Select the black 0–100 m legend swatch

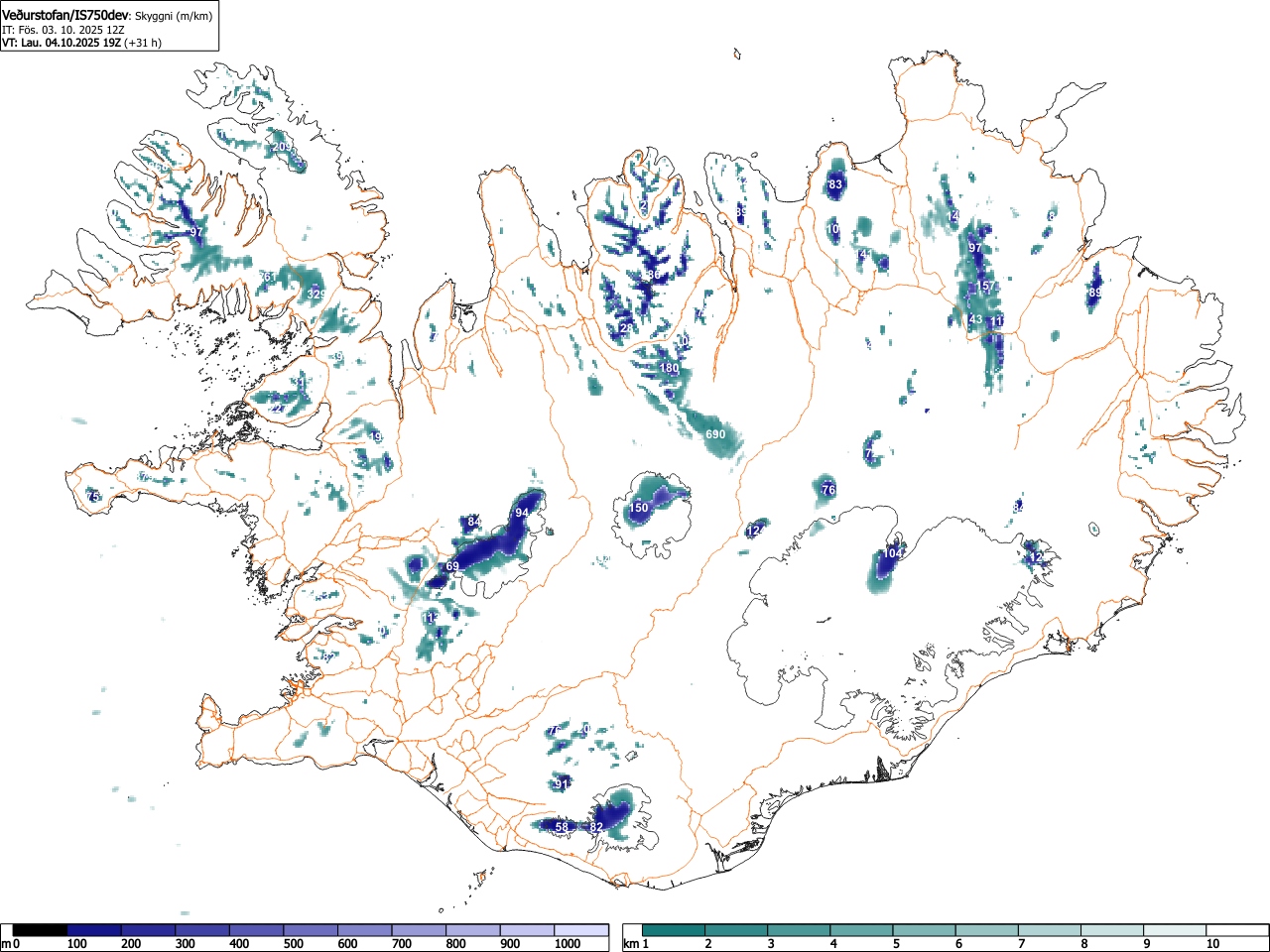[40, 930]
